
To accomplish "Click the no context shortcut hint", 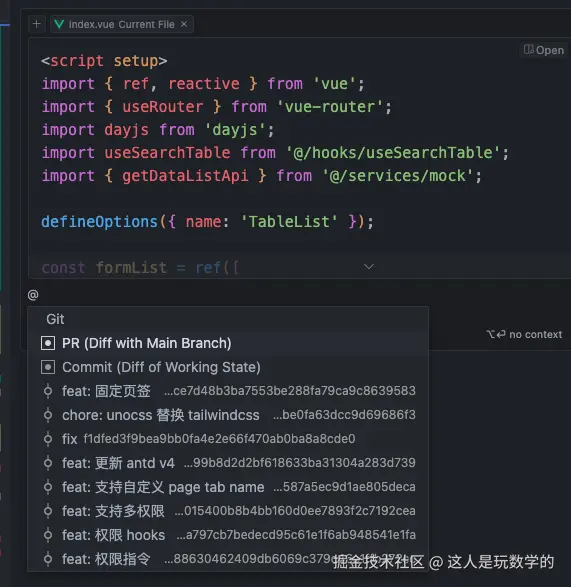I will point(524,334).
